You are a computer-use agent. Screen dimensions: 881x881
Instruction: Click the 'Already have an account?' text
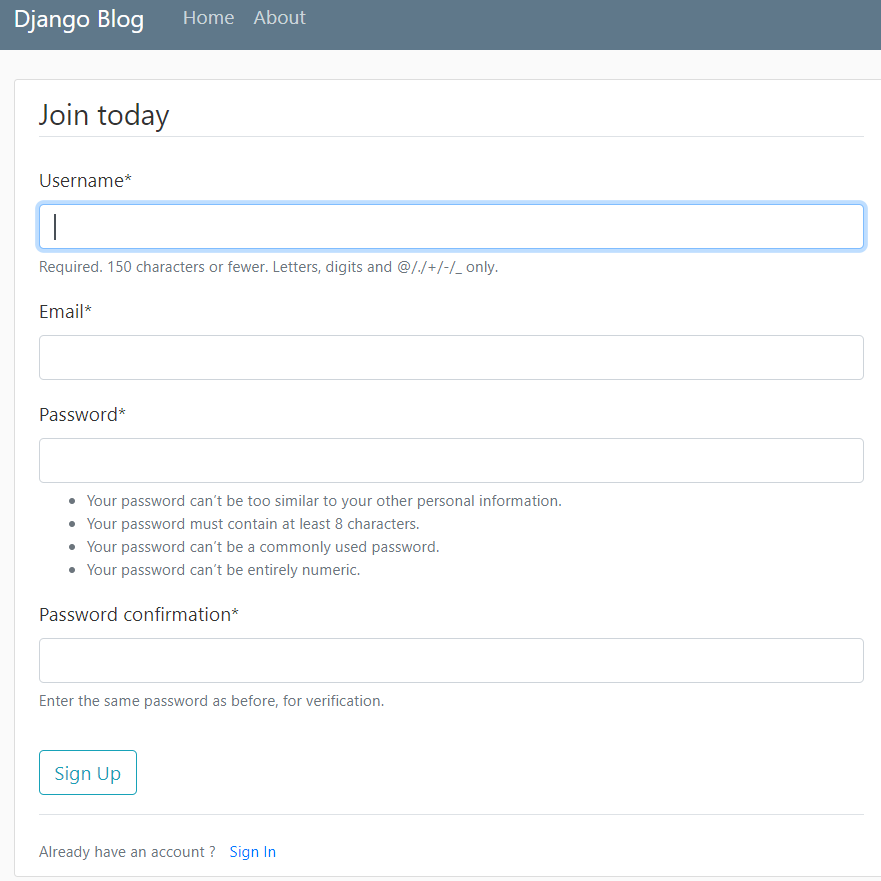tap(127, 851)
